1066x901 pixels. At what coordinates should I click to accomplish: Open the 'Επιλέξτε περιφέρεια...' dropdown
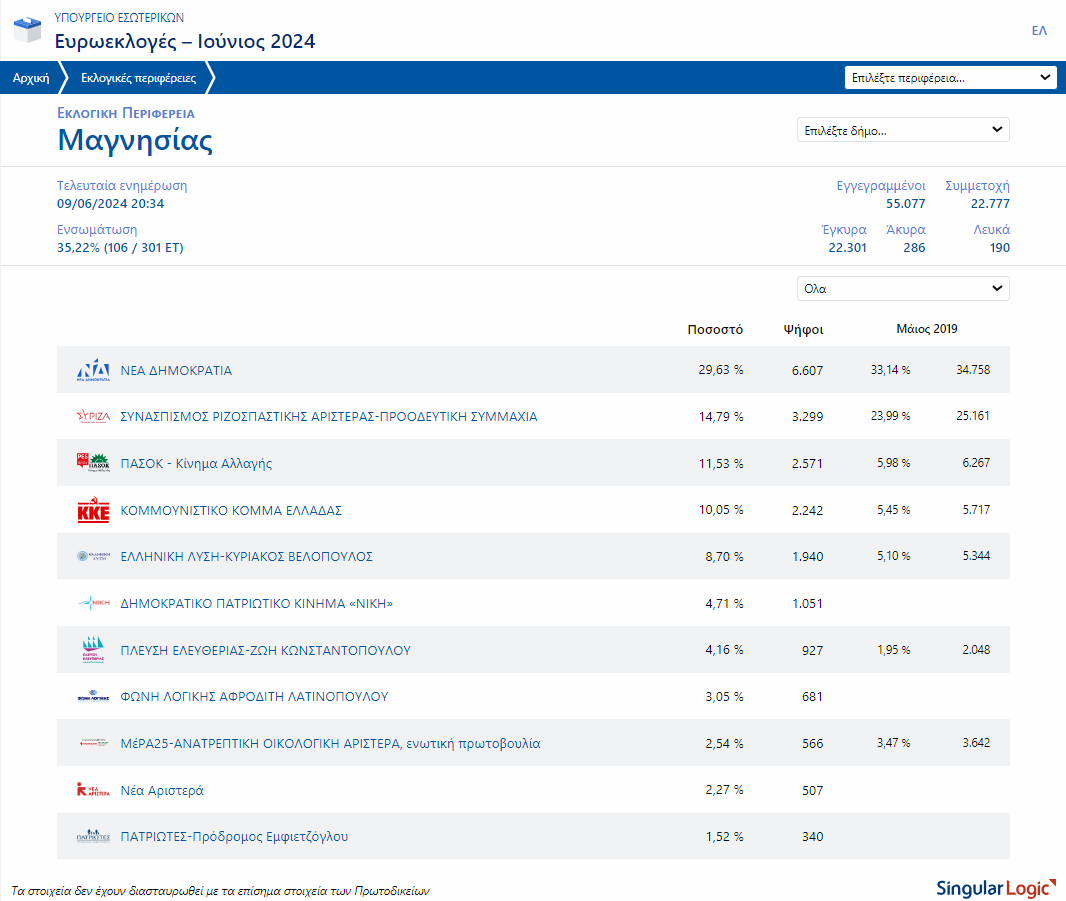(950, 78)
